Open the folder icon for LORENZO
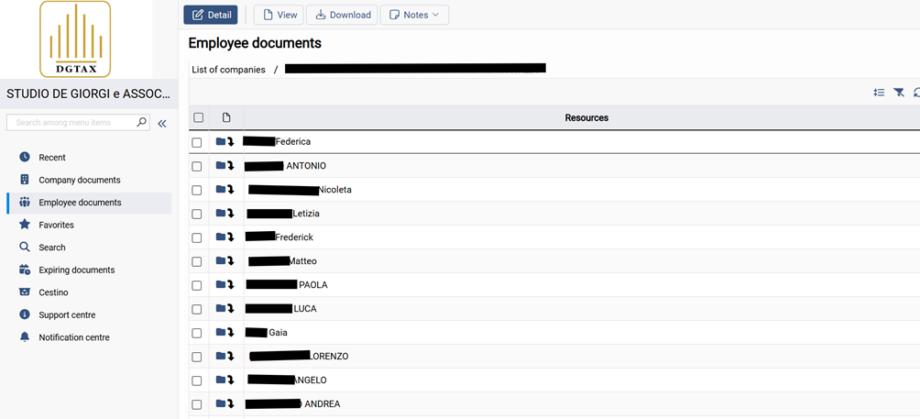 pos(222,356)
